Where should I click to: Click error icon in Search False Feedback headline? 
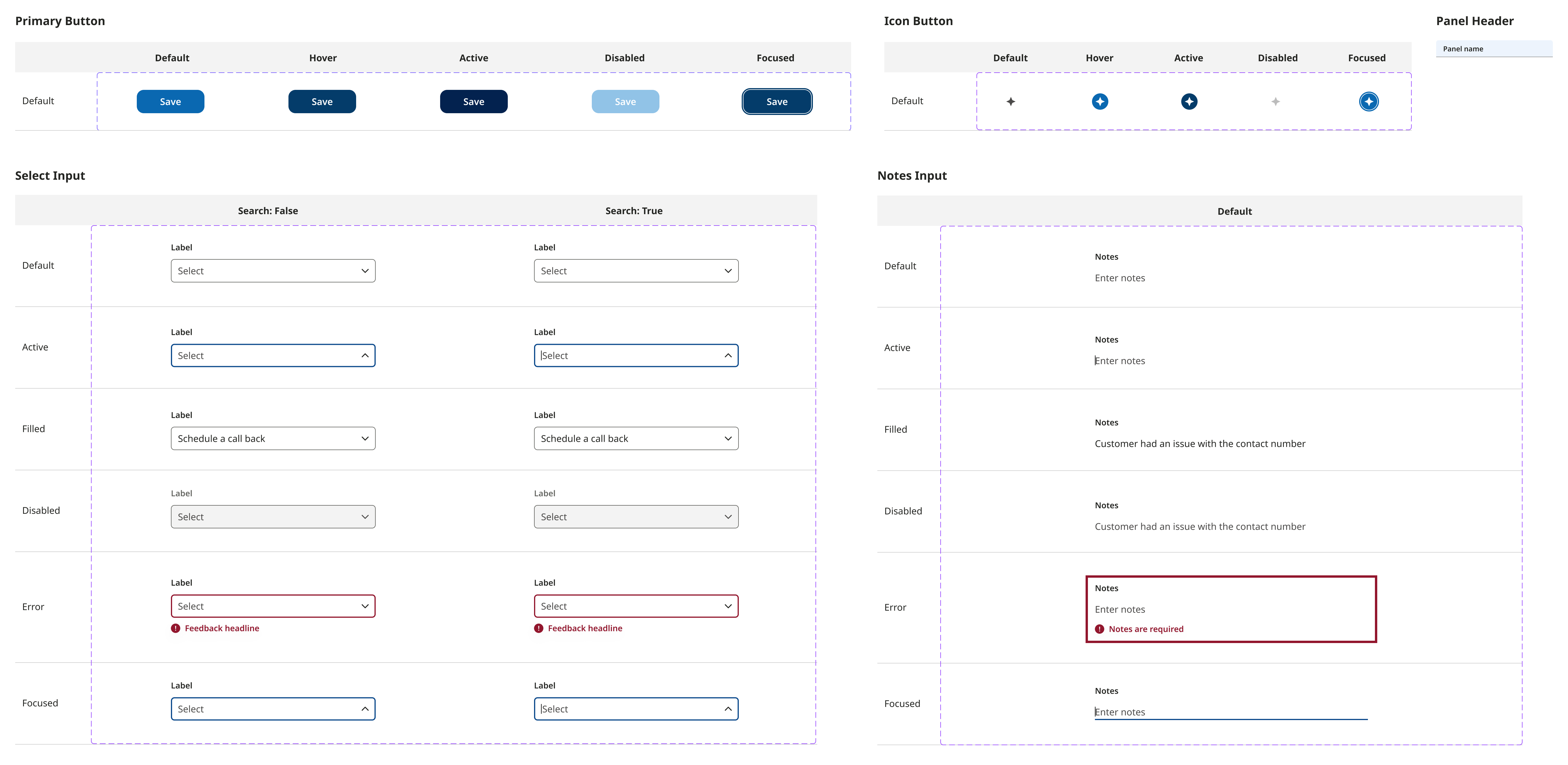pyautogui.click(x=175, y=628)
